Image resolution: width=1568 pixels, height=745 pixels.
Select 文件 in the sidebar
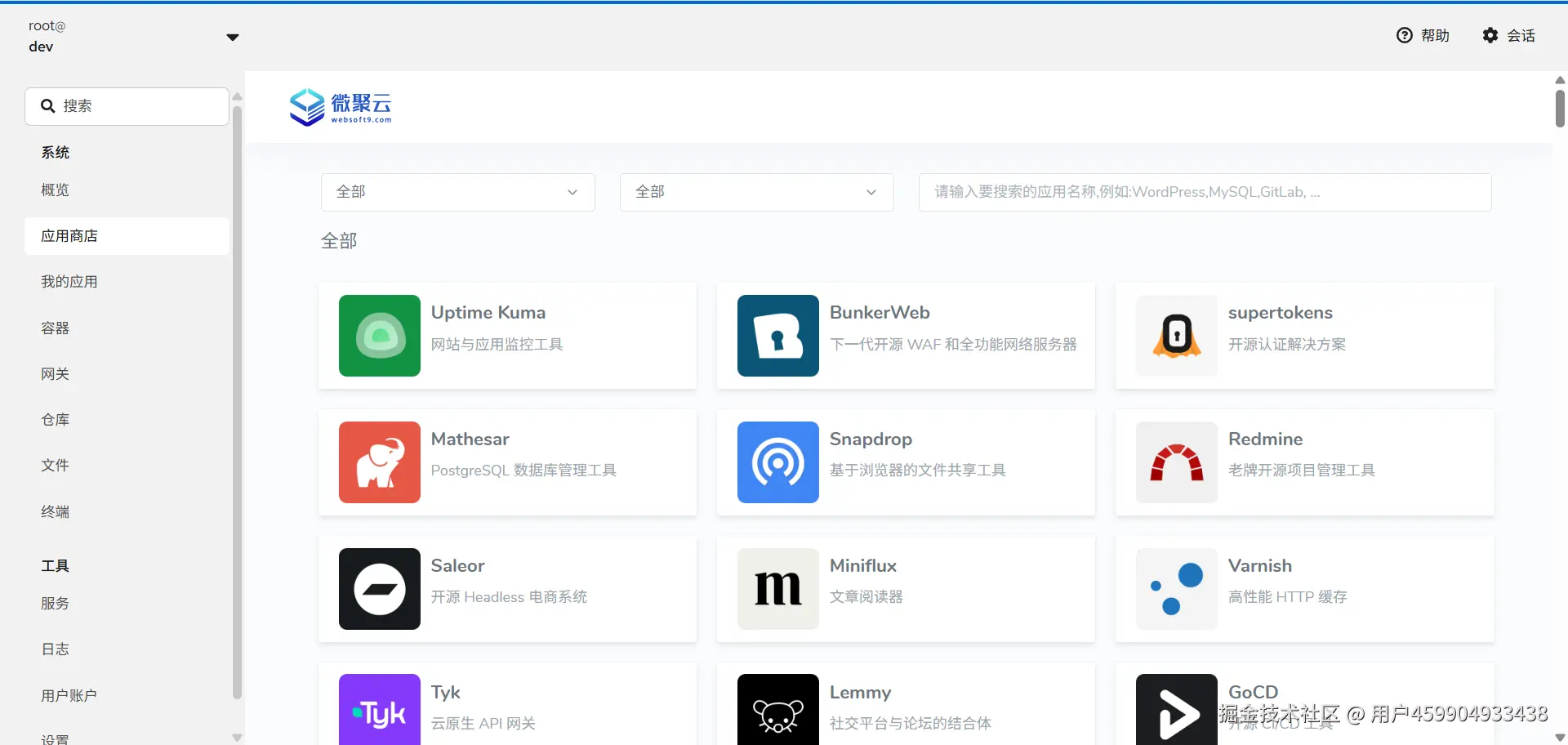pyautogui.click(x=127, y=466)
